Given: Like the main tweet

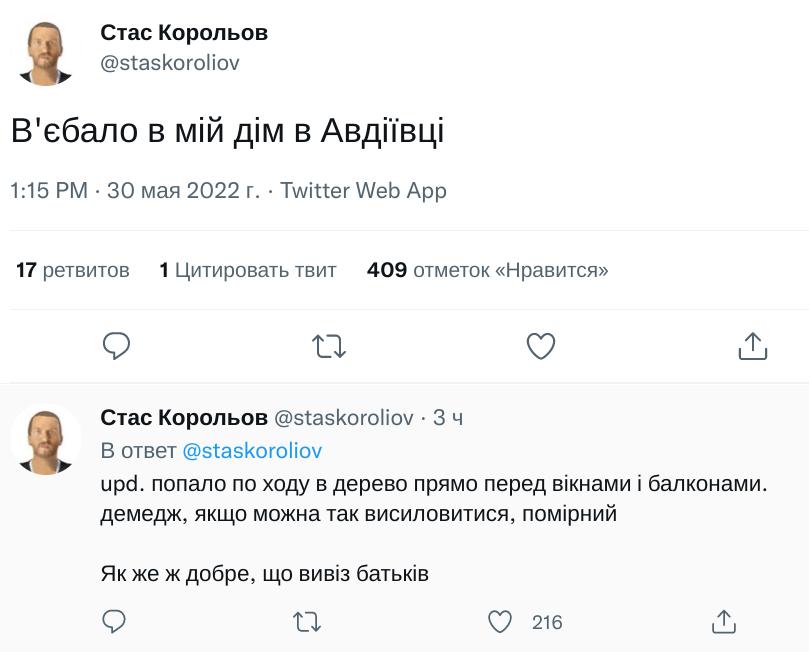Looking at the screenshot, I should (x=541, y=346).
